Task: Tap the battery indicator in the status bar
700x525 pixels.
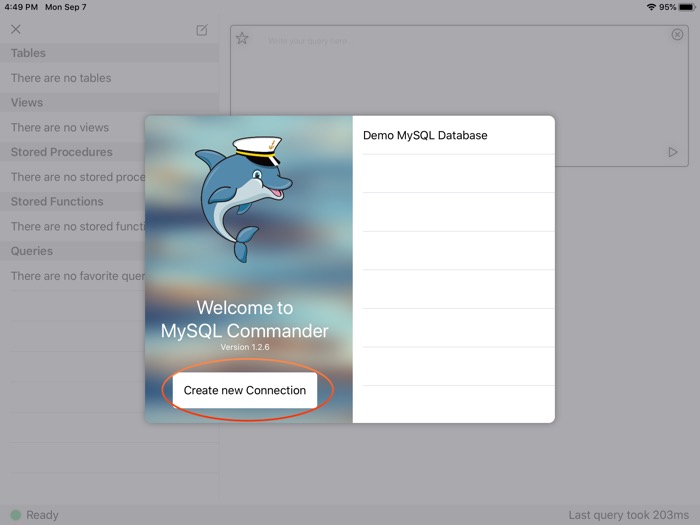Action: point(687,7)
